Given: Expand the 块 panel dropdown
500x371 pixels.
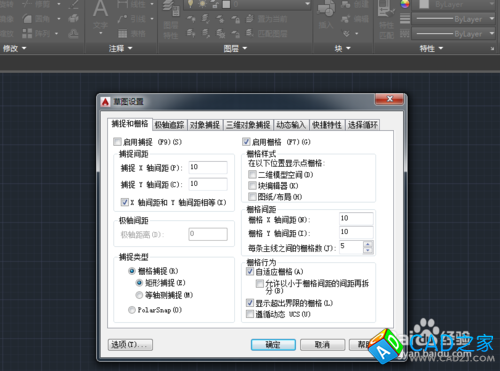Looking at the screenshot, I should pos(343,49).
